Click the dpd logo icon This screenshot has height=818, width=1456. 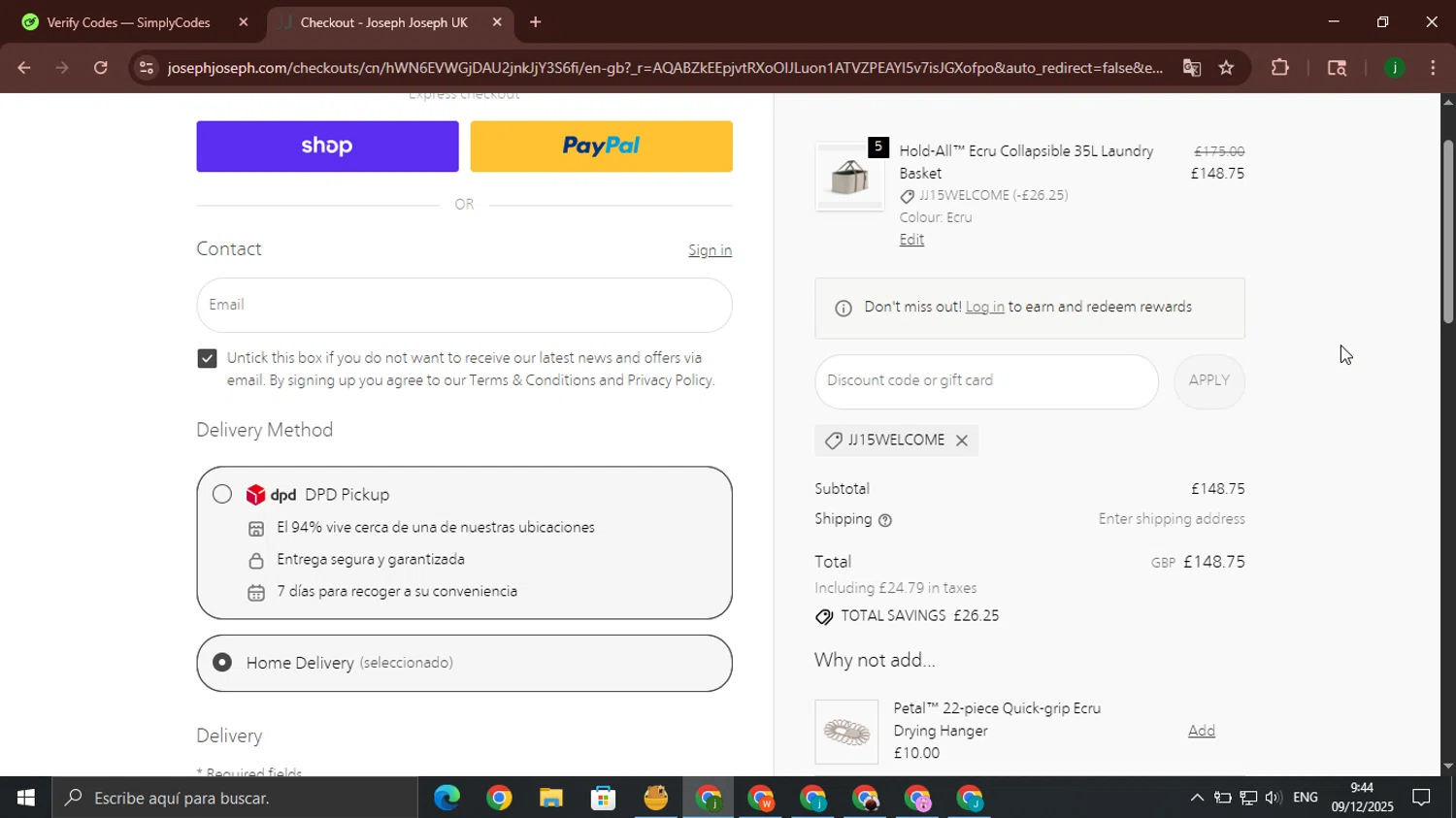(x=271, y=495)
